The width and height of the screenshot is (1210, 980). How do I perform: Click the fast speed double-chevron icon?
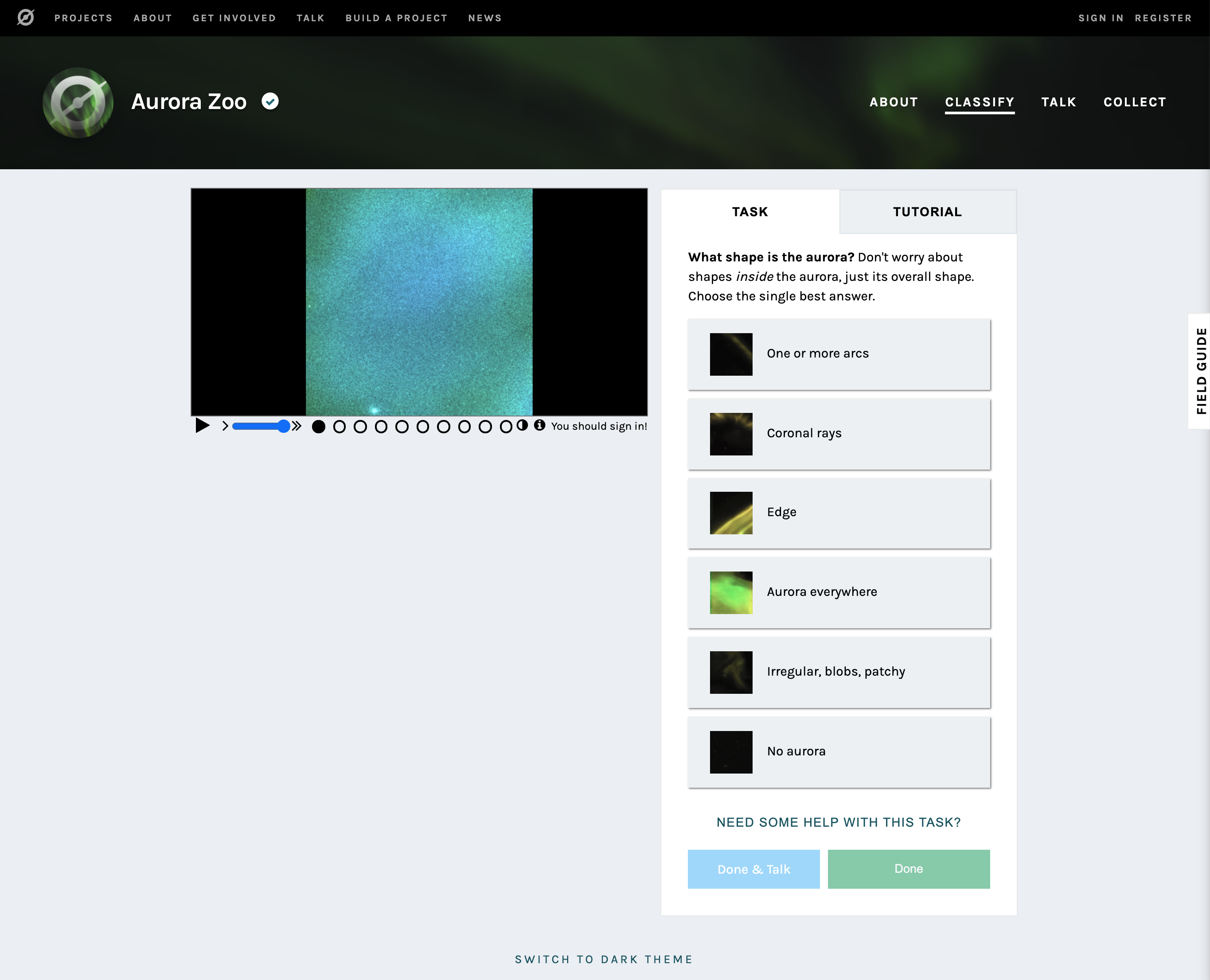pyautogui.click(x=297, y=426)
